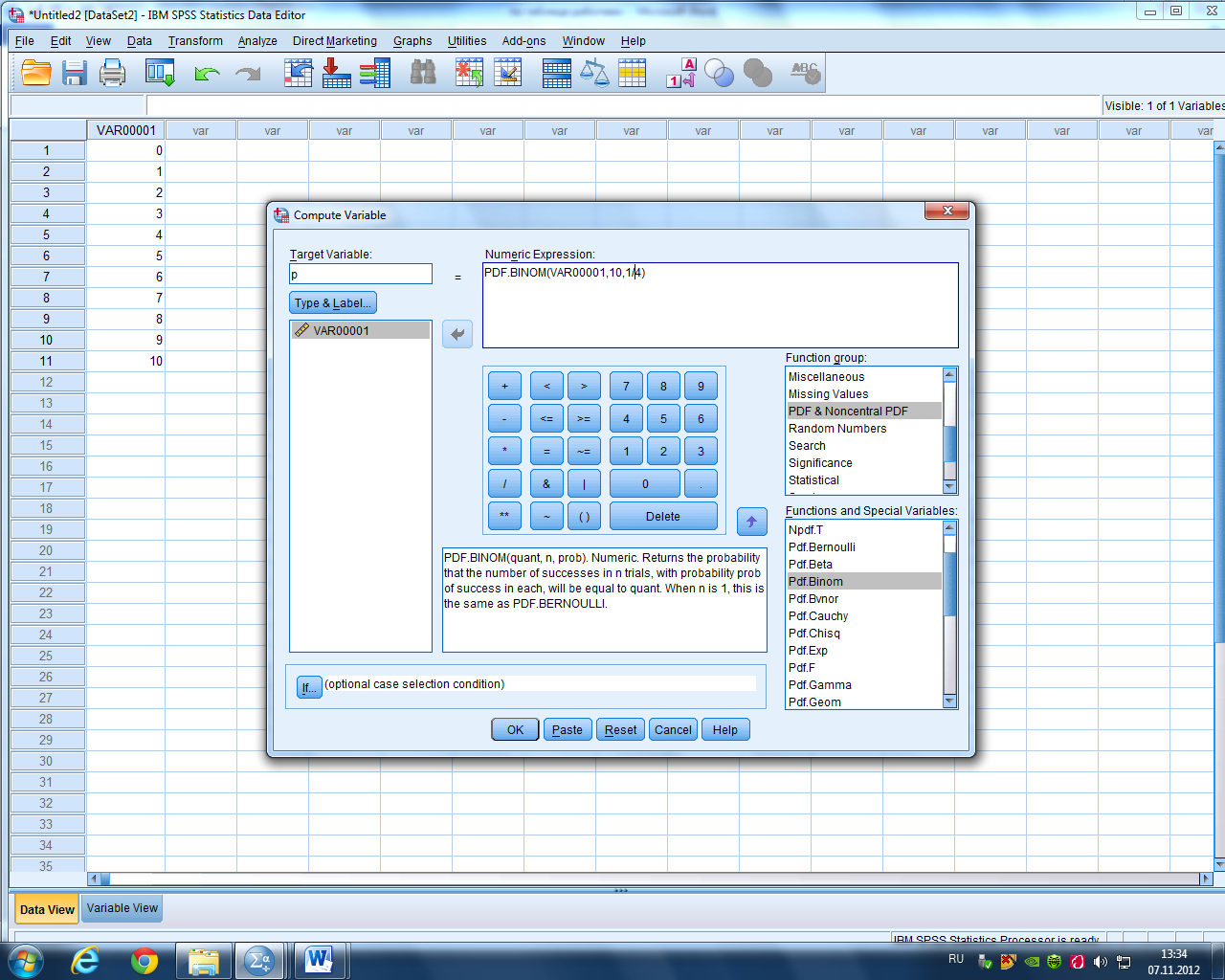Screen dimensions: 1225x980
Task: Click the Print icon in toolbar
Action: pyautogui.click(x=113, y=73)
